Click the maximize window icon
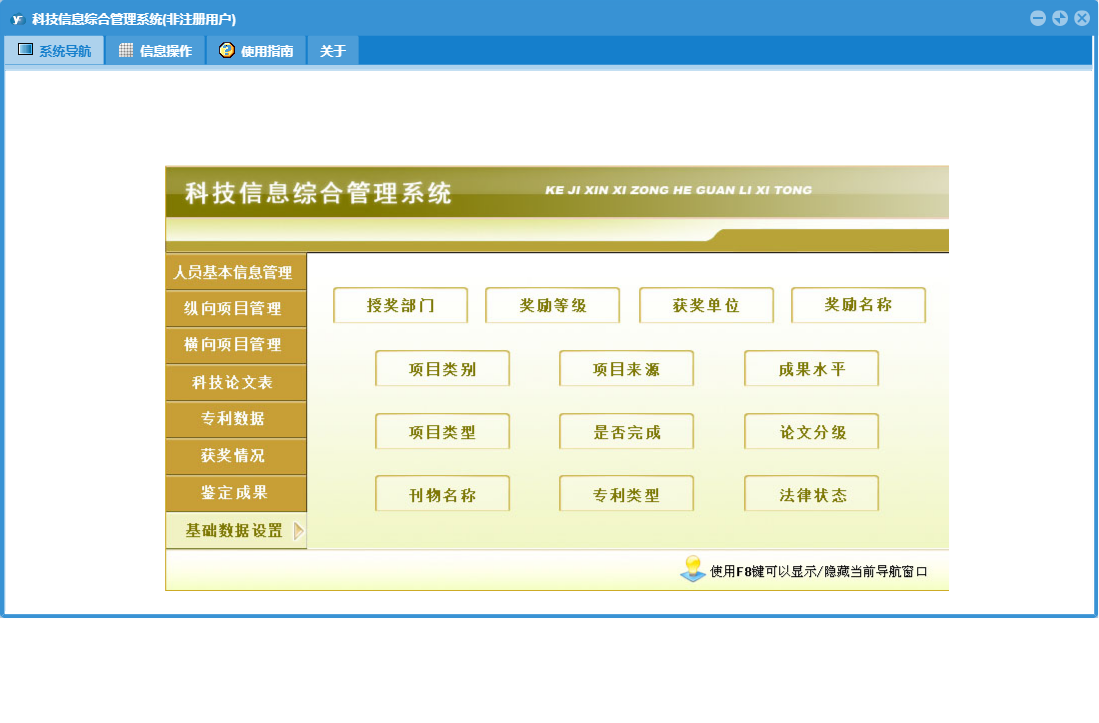 (1060, 18)
